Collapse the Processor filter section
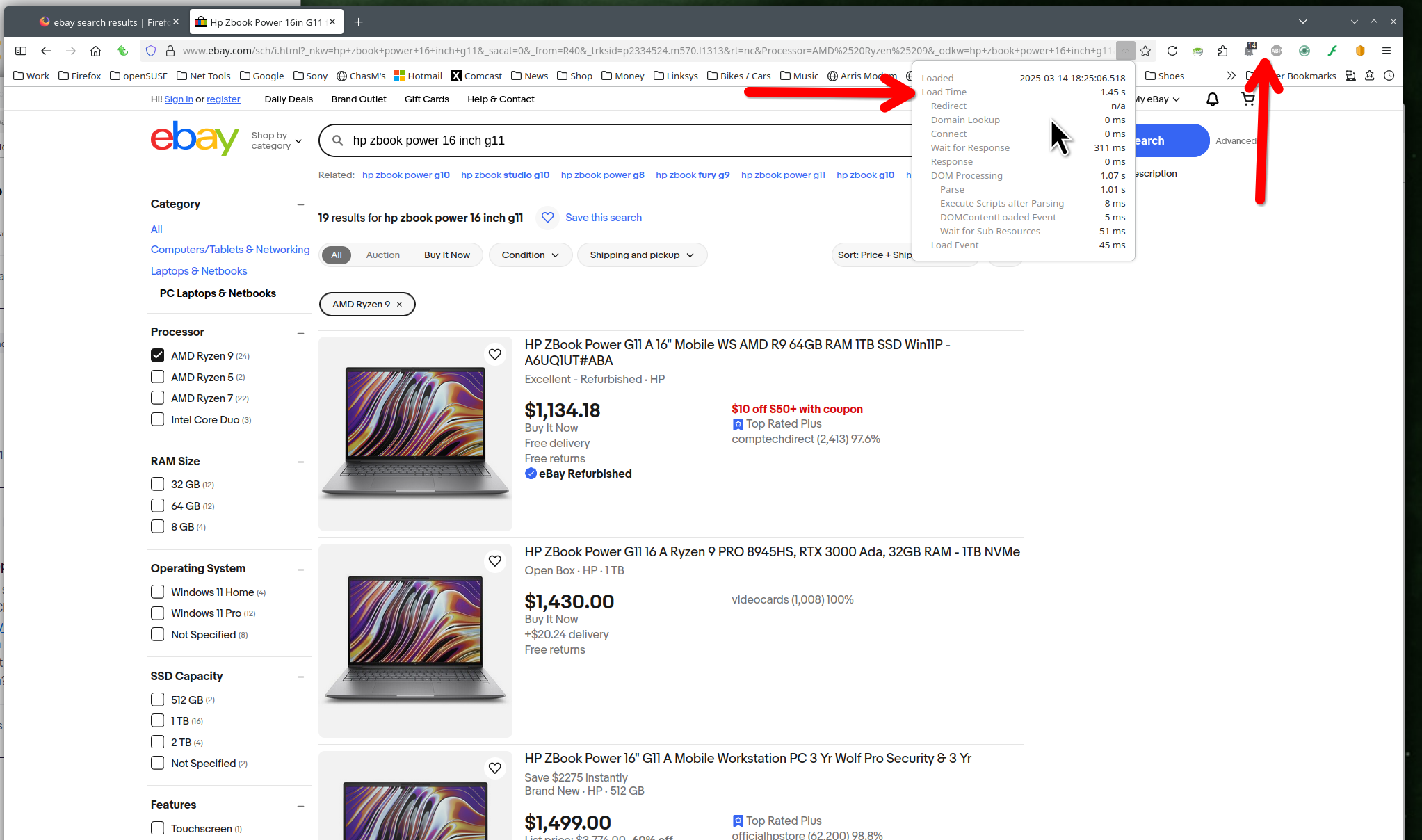The image size is (1422, 840). (x=300, y=333)
